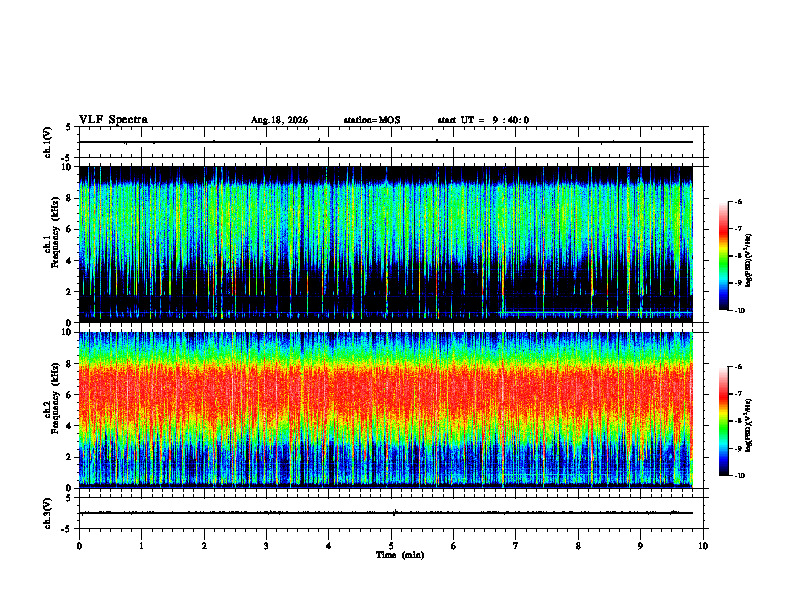Click the "-6" label on ch.1 colour bar
Viewport: 792px width, 612px height.
[x=738, y=202]
